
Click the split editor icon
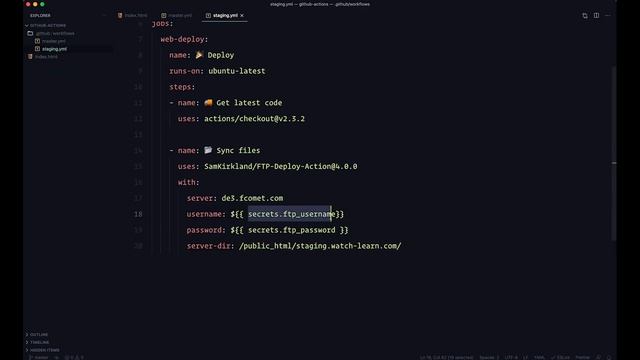pyautogui.click(x=596, y=16)
